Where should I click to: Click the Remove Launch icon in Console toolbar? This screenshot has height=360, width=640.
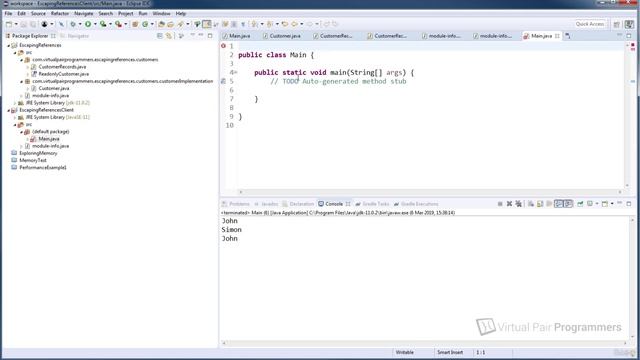point(509,204)
